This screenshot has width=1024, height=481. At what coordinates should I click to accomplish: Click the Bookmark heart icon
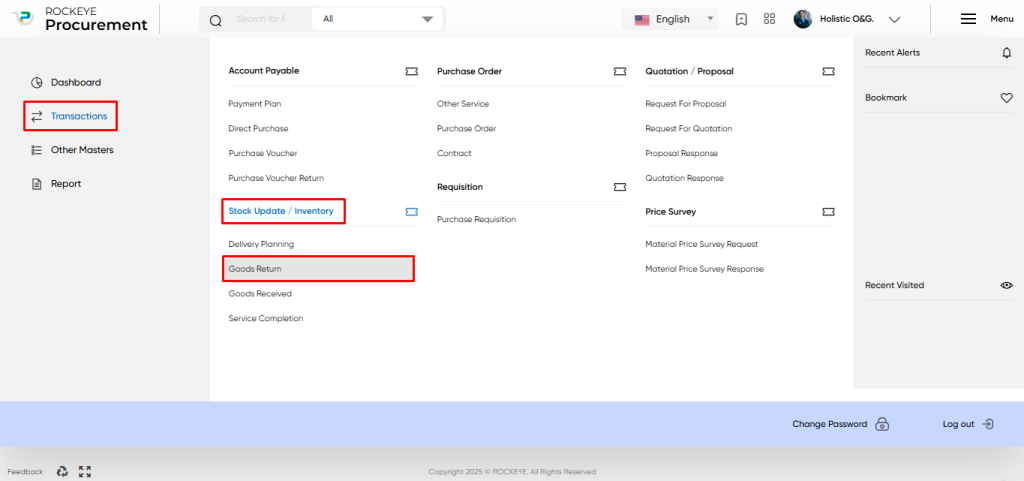[1006, 98]
